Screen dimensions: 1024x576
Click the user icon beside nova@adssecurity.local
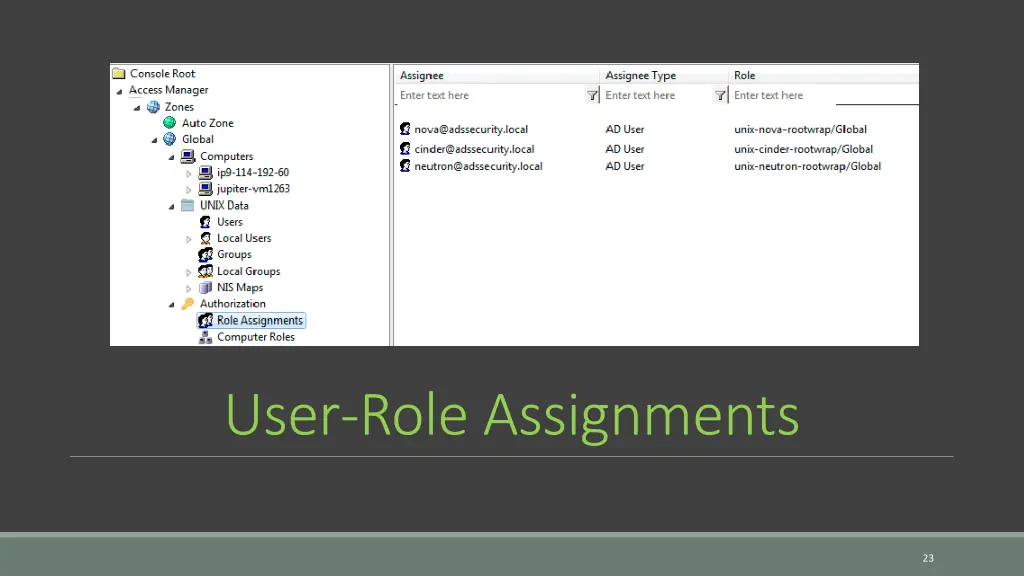click(405, 129)
